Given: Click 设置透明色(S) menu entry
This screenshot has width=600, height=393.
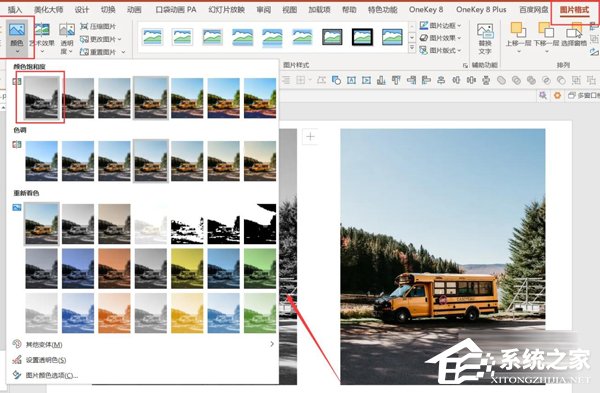Looking at the screenshot, I should (x=46, y=360).
